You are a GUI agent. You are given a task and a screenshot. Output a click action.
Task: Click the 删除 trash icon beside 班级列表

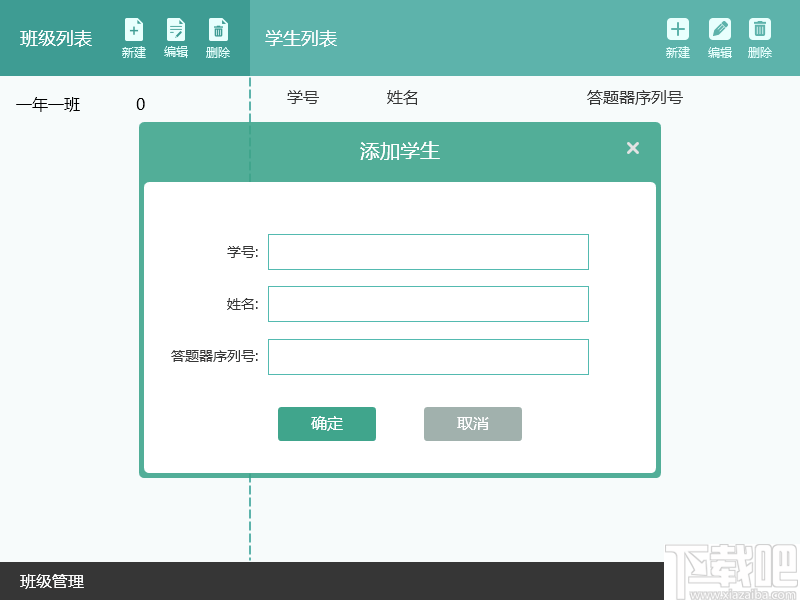(x=218, y=30)
